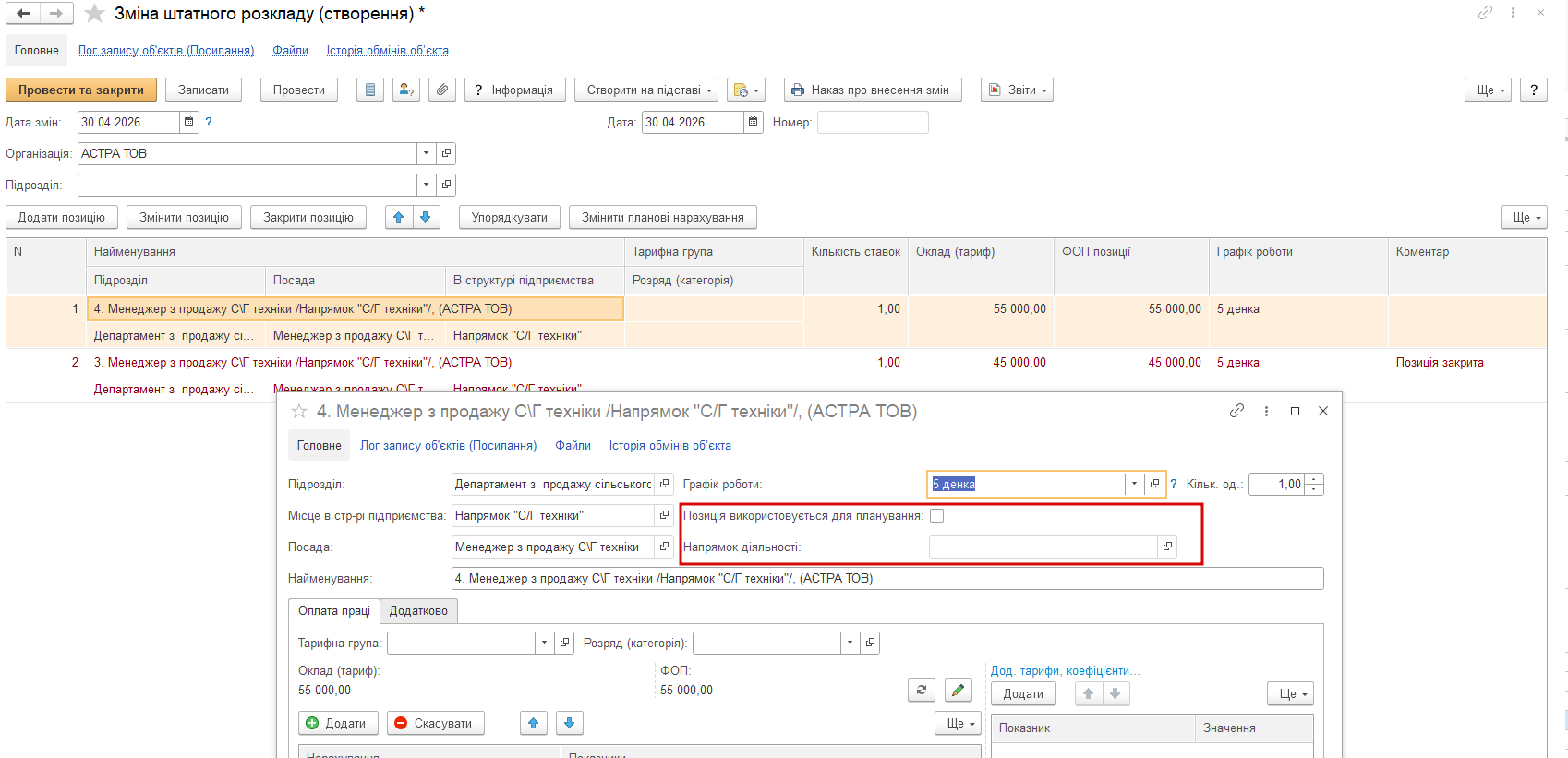Move accrual up with the blue arrow by Скасувати

coord(534,723)
